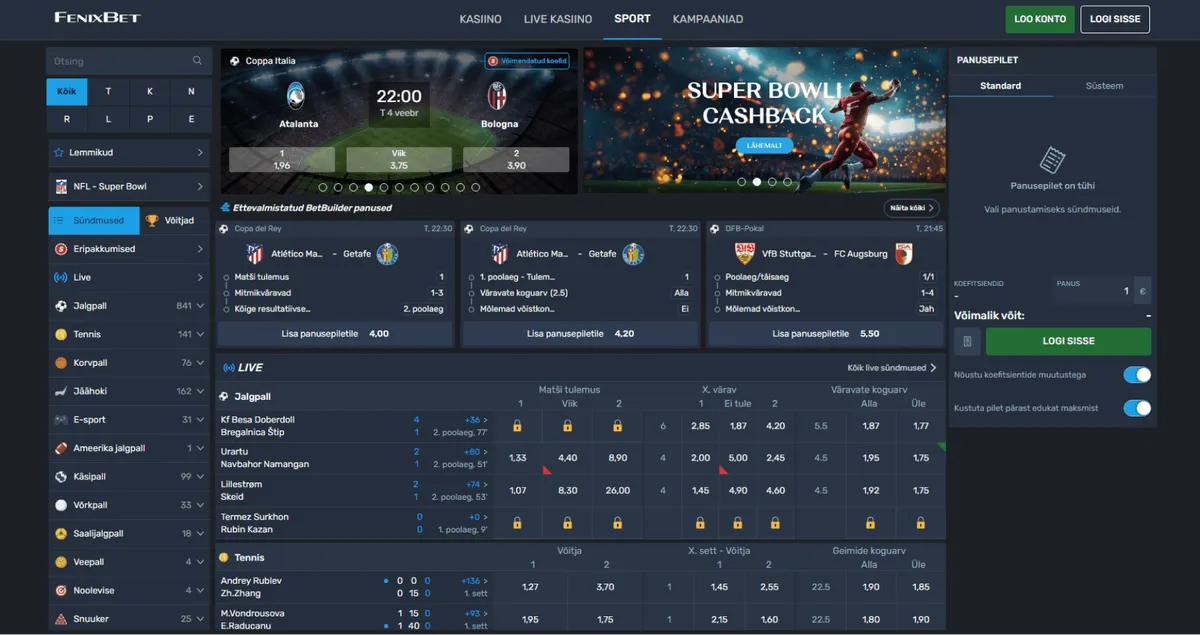This screenshot has height=635, width=1200.
Task: Click the NFL logo icon beside Super Bowl
Action: click(x=61, y=186)
